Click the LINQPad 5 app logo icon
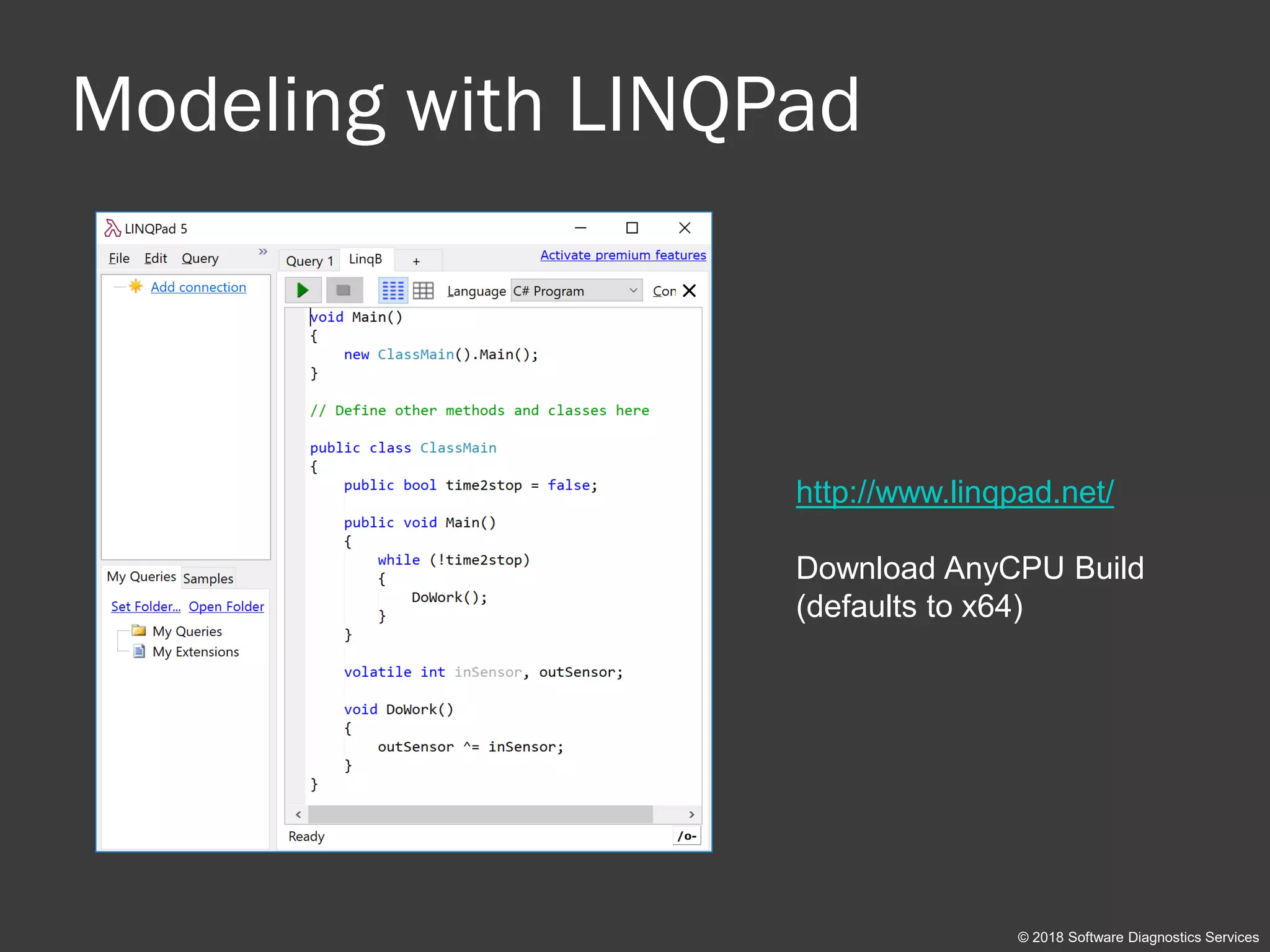 (x=112, y=228)
